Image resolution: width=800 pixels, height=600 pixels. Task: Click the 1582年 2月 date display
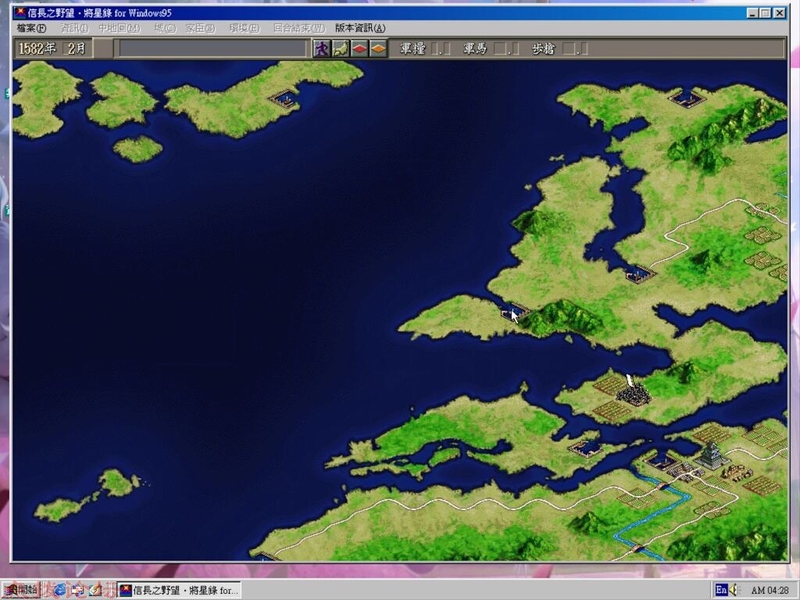(53, 48)
